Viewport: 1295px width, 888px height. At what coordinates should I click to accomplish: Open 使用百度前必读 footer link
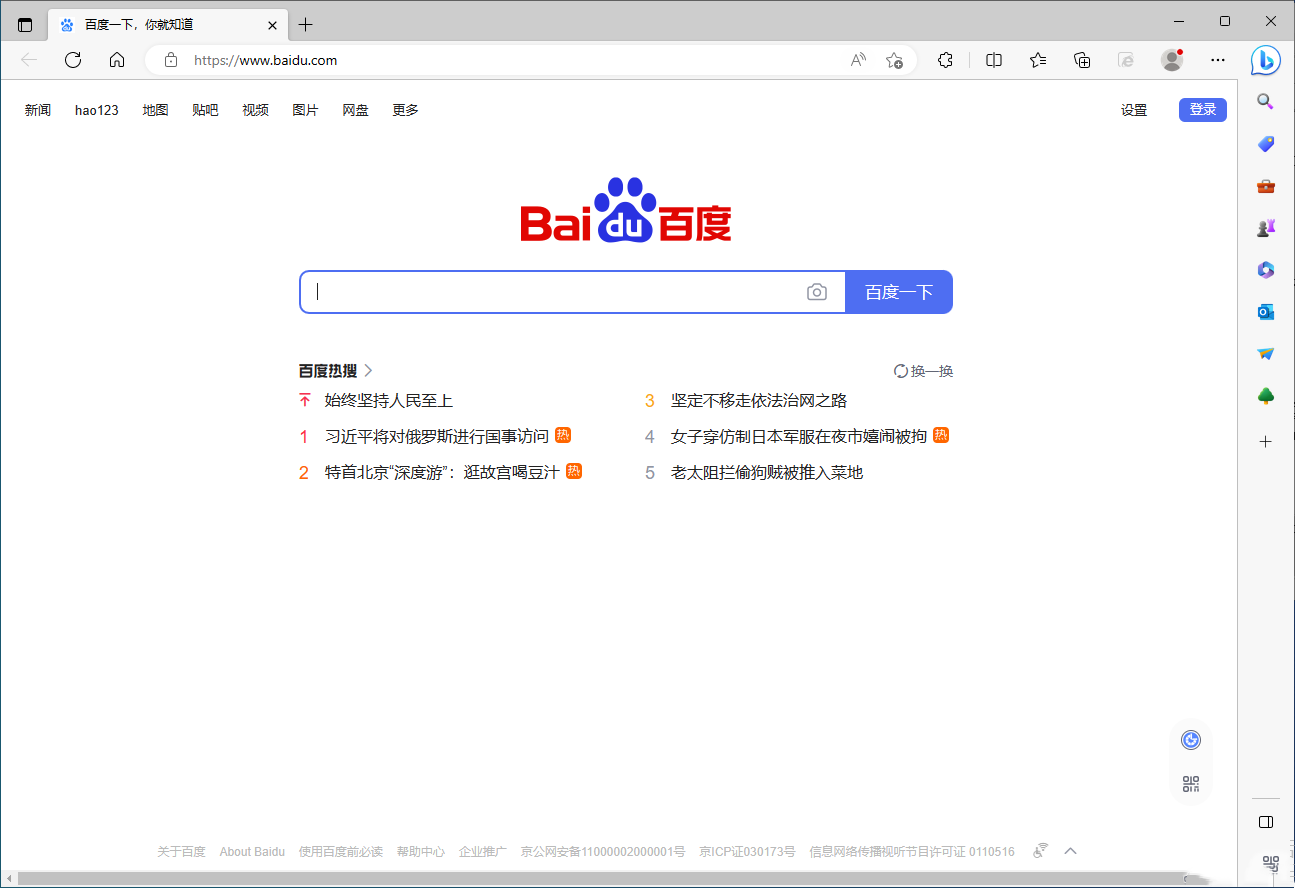pyautogui.click(x=341, y=852)
